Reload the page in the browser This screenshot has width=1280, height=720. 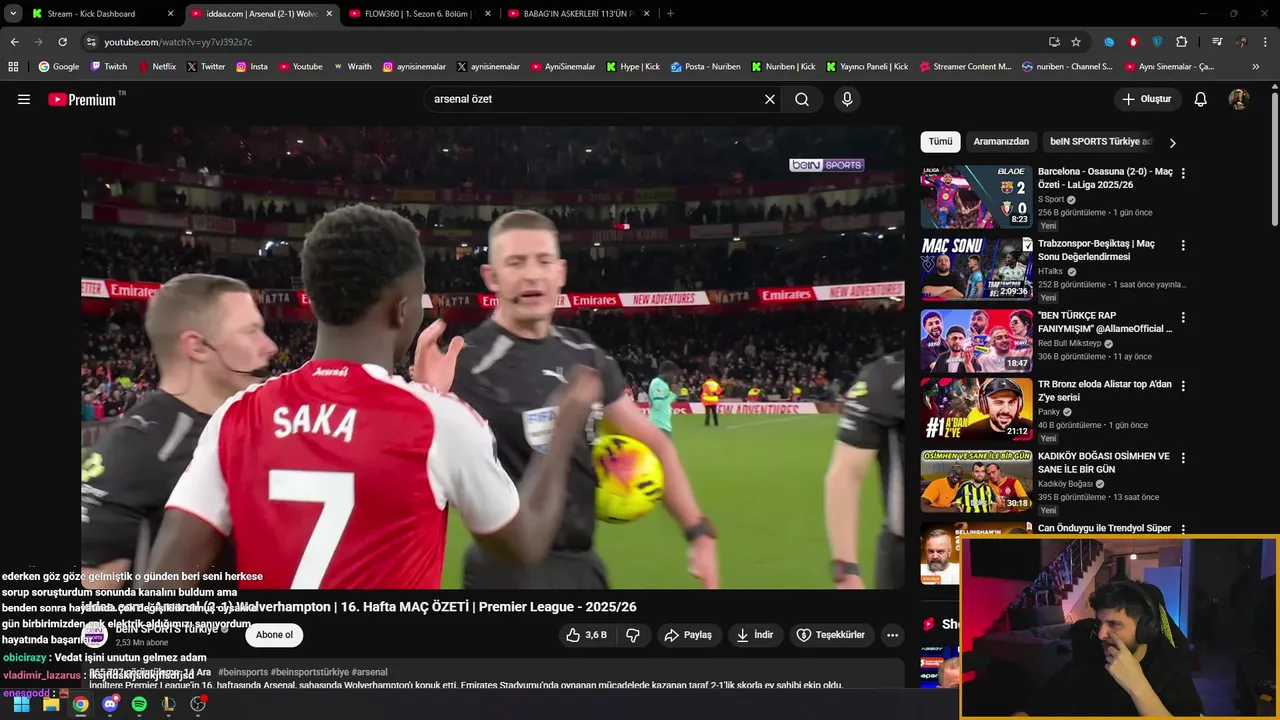tap(62, 42)
